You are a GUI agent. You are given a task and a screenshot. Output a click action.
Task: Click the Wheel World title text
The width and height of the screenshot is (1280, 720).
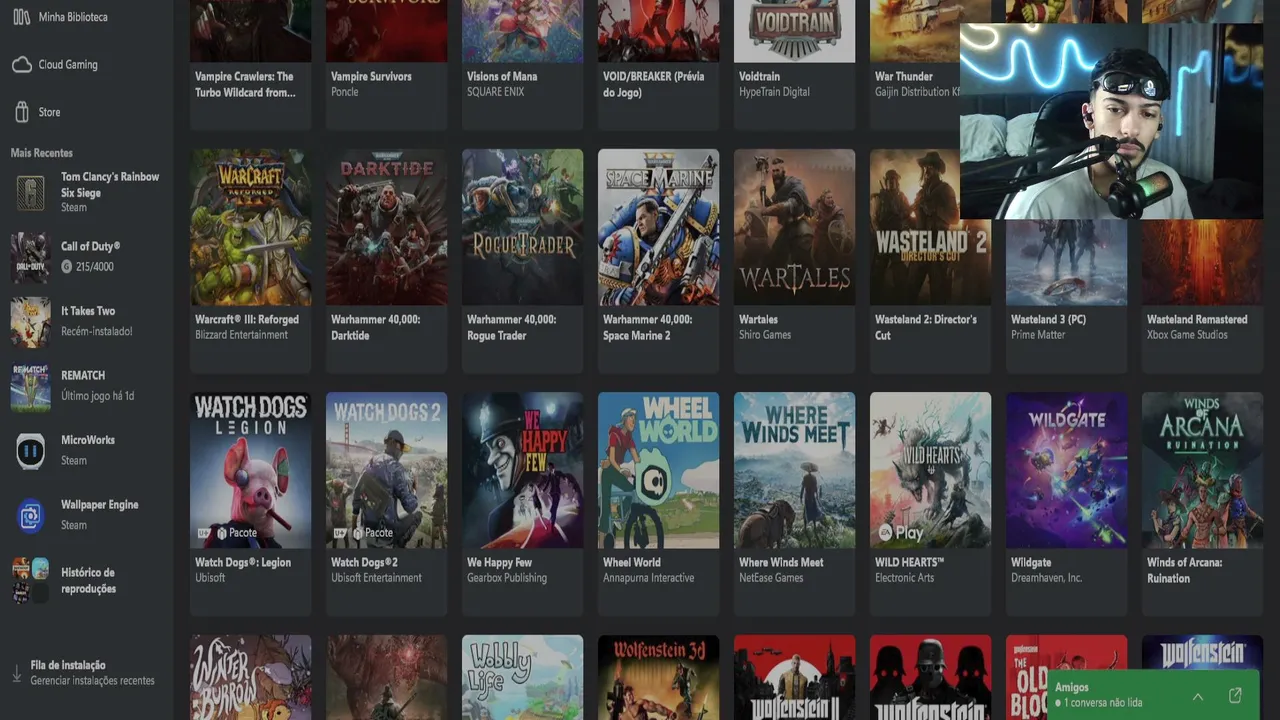(632, 562)
